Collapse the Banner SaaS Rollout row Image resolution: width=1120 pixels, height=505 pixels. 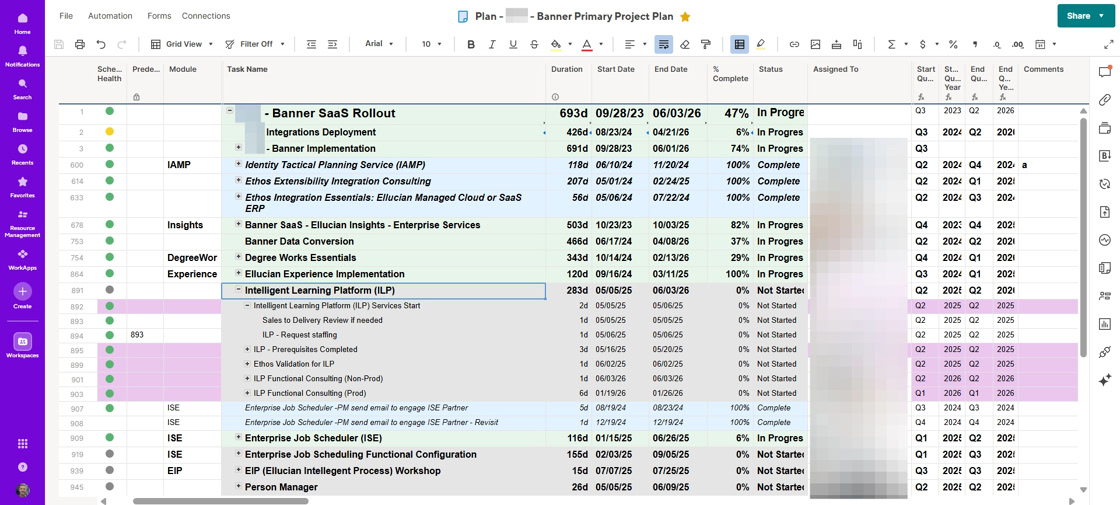click(230, 111)
